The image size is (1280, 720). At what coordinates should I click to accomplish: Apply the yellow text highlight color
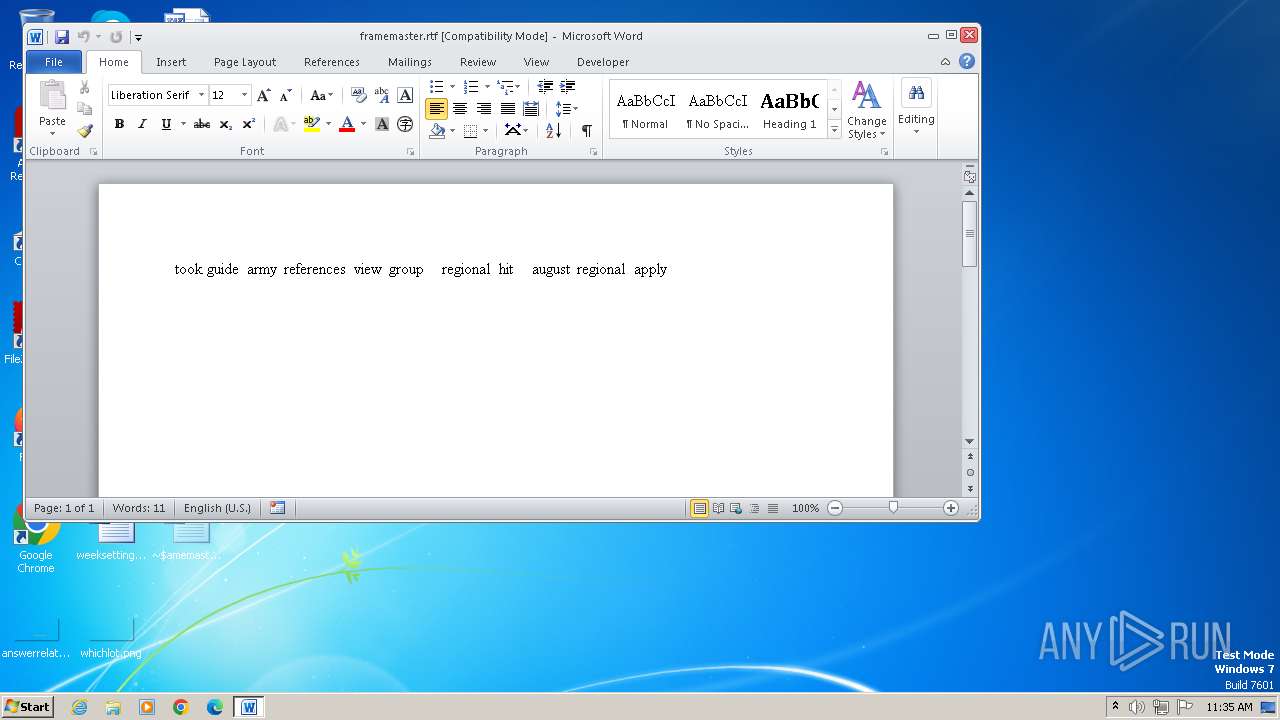tap(311, 124)
